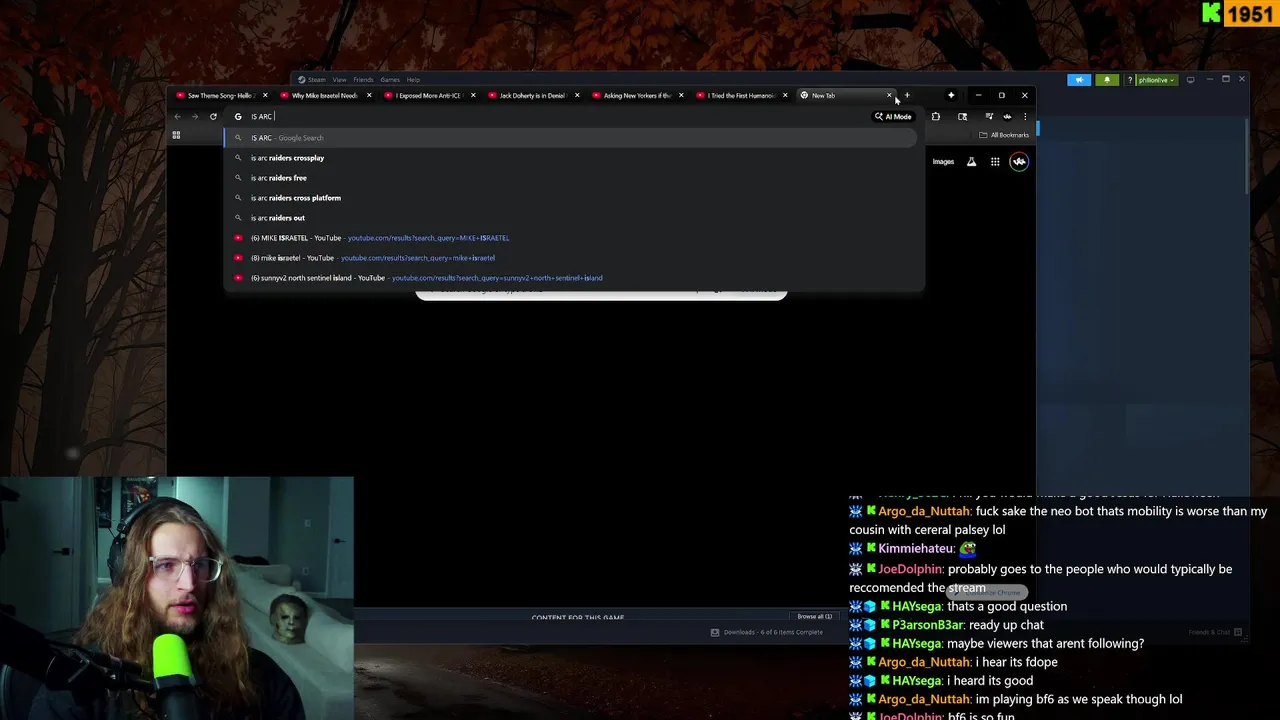Screen dimensions: 1280x720
Task: Click Steam's blue announcements megaphone button
Action: tap(1079, 80)
